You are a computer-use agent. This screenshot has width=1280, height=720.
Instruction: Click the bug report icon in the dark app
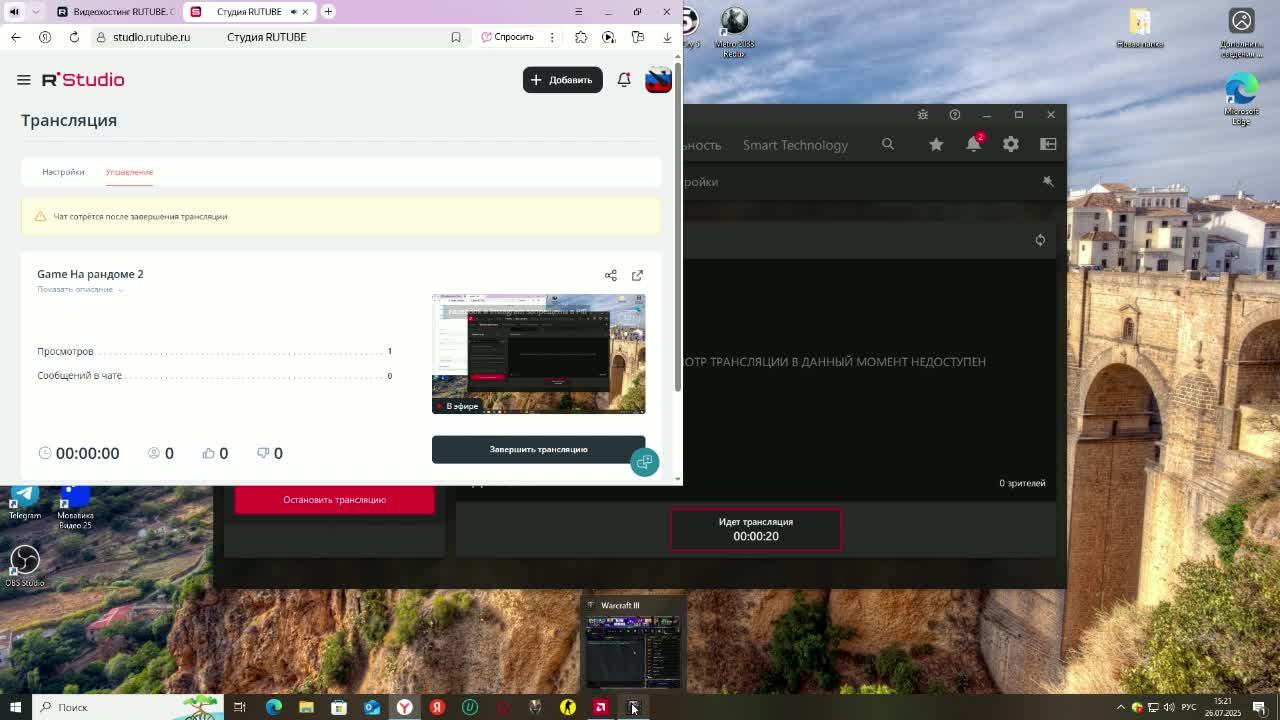[923, 115]
